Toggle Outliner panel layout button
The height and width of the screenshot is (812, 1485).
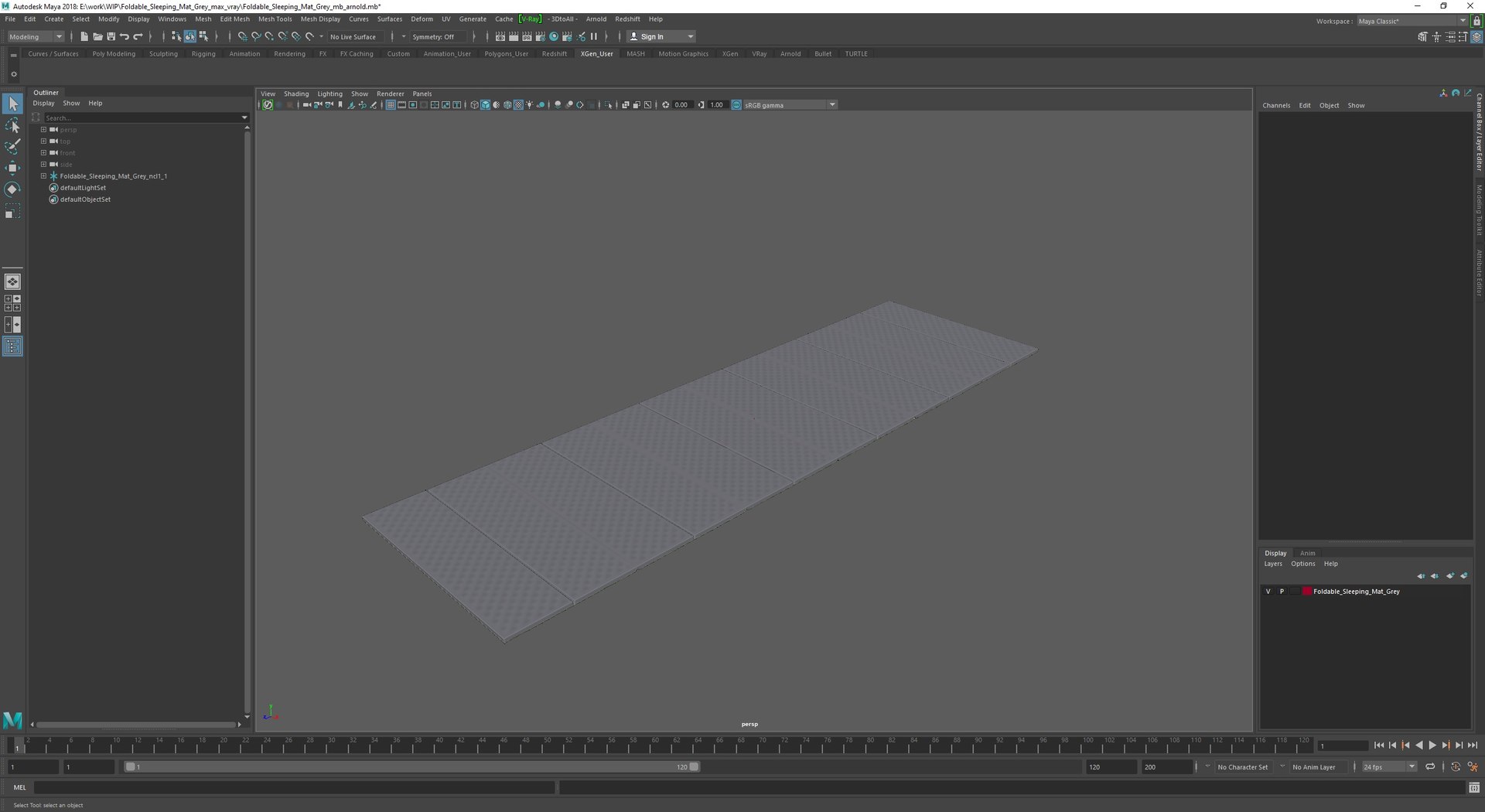(12, 346)
